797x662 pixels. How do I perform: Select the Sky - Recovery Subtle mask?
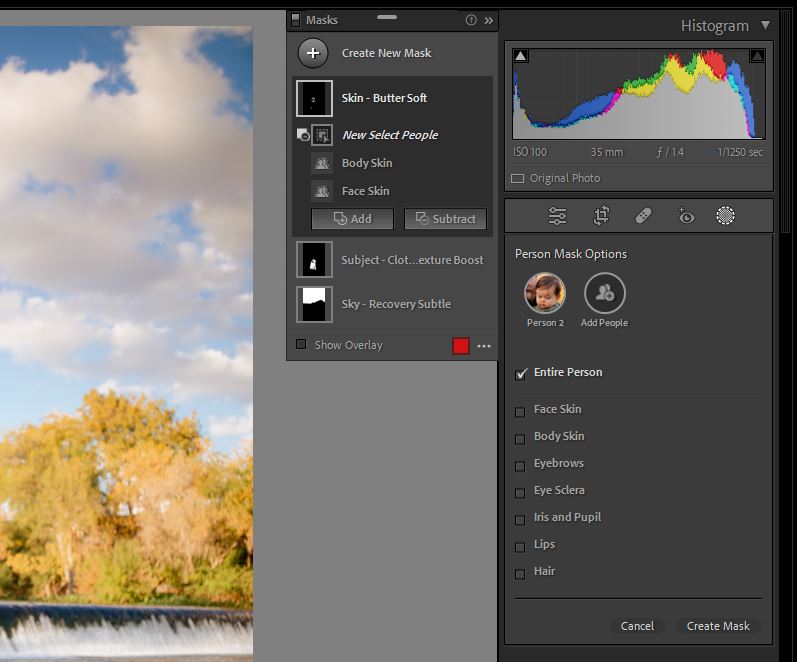tap(395, 304)
